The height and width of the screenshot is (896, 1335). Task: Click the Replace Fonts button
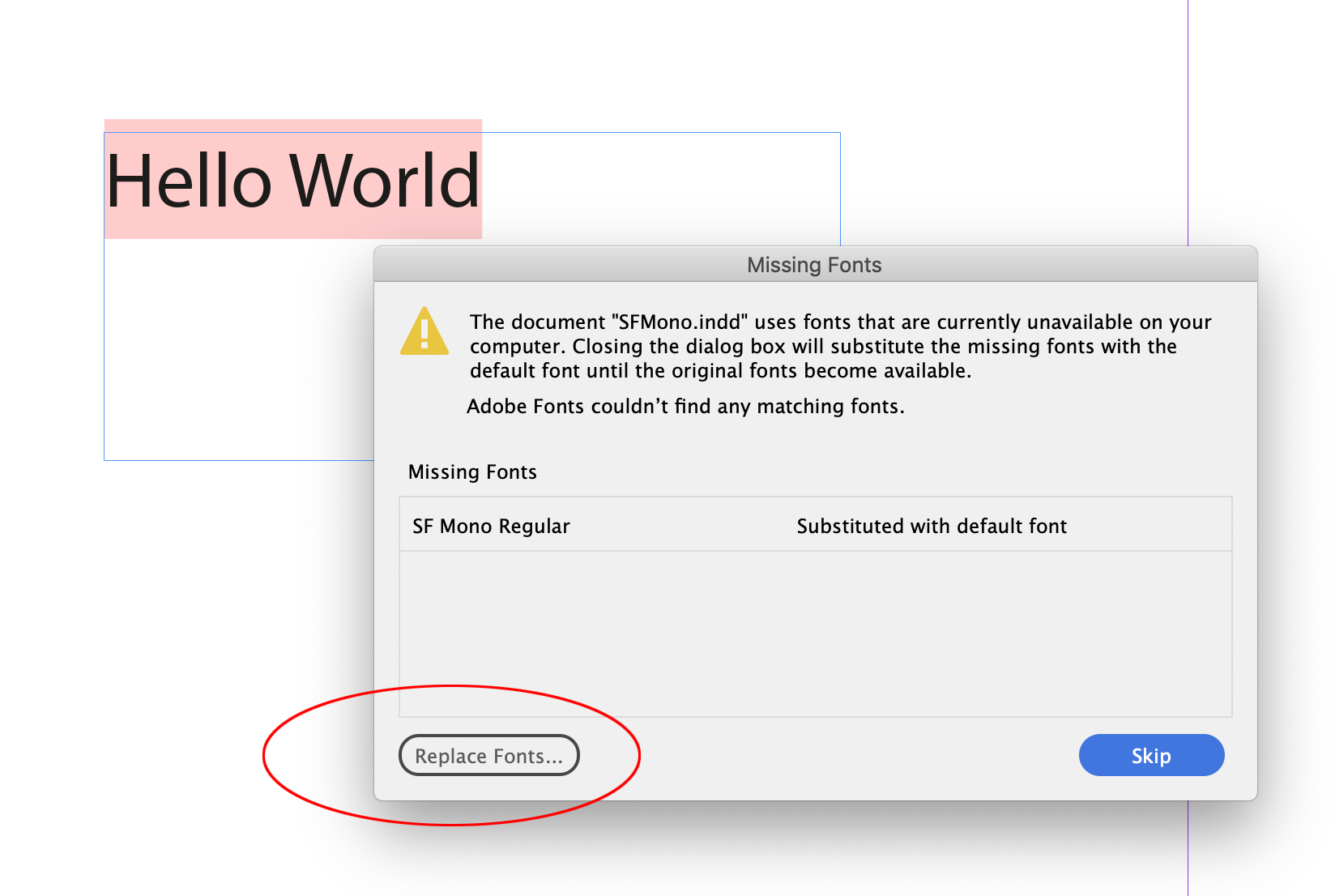(488, 755)
